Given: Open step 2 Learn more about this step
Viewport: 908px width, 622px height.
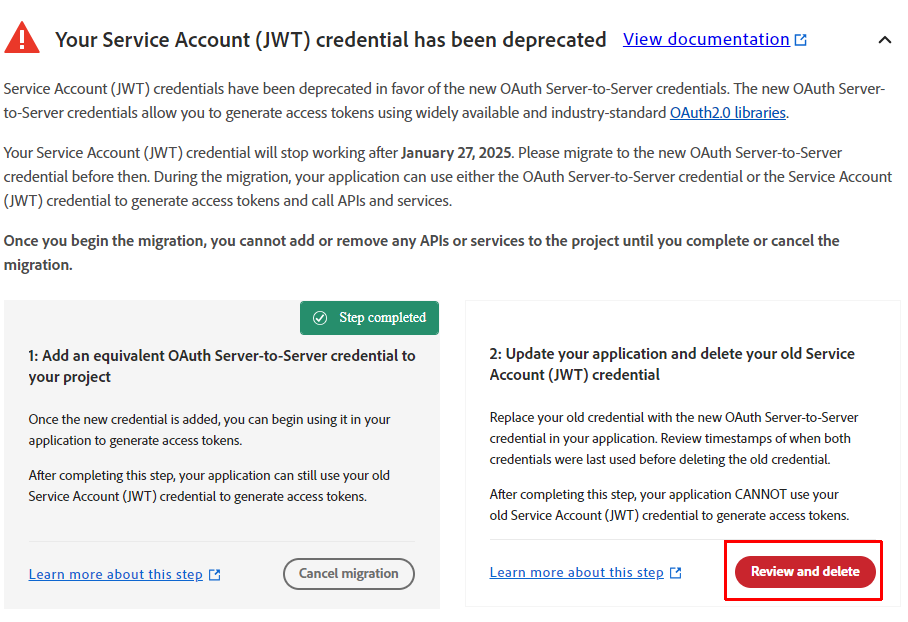Looking at the screenshot, I should (x=576, y=573).
